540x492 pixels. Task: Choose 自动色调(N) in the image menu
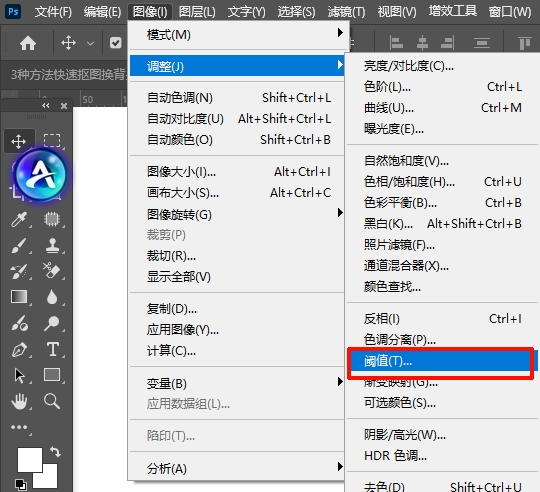(237, 98)
